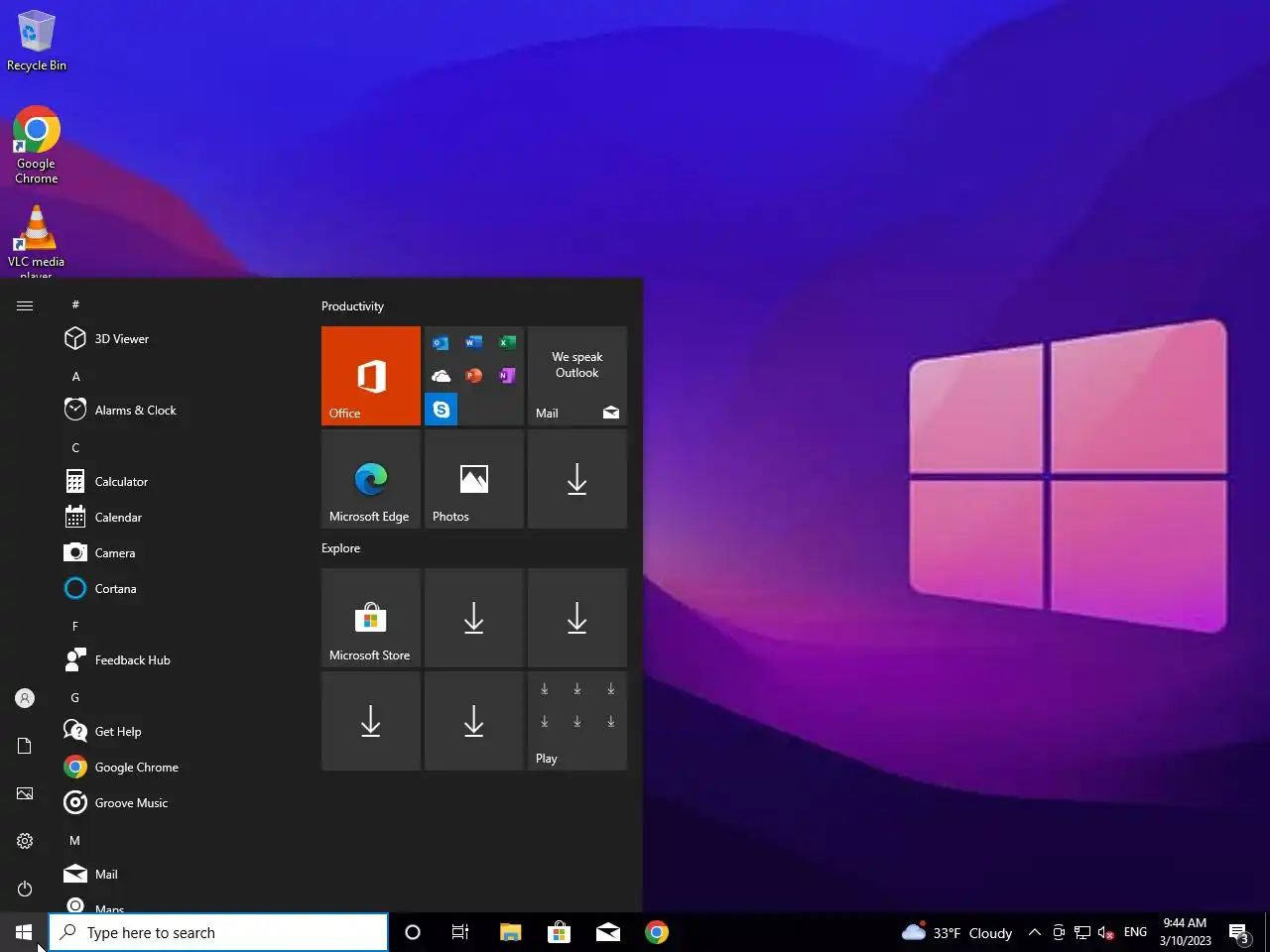Viewport: 1270px width, 952px height.
Task: Switch input language via ENG indicator
Action: pos(1135,932)
